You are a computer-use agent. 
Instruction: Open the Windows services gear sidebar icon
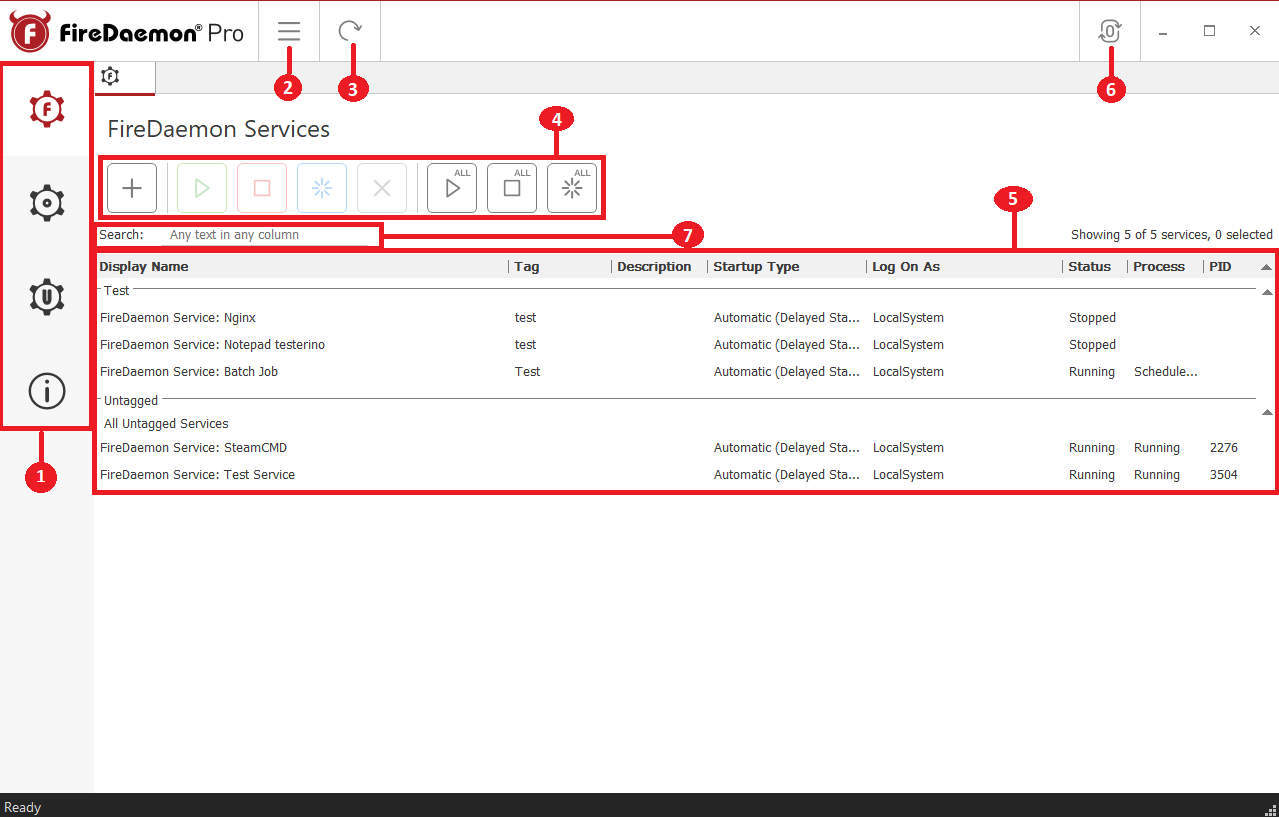47,203
